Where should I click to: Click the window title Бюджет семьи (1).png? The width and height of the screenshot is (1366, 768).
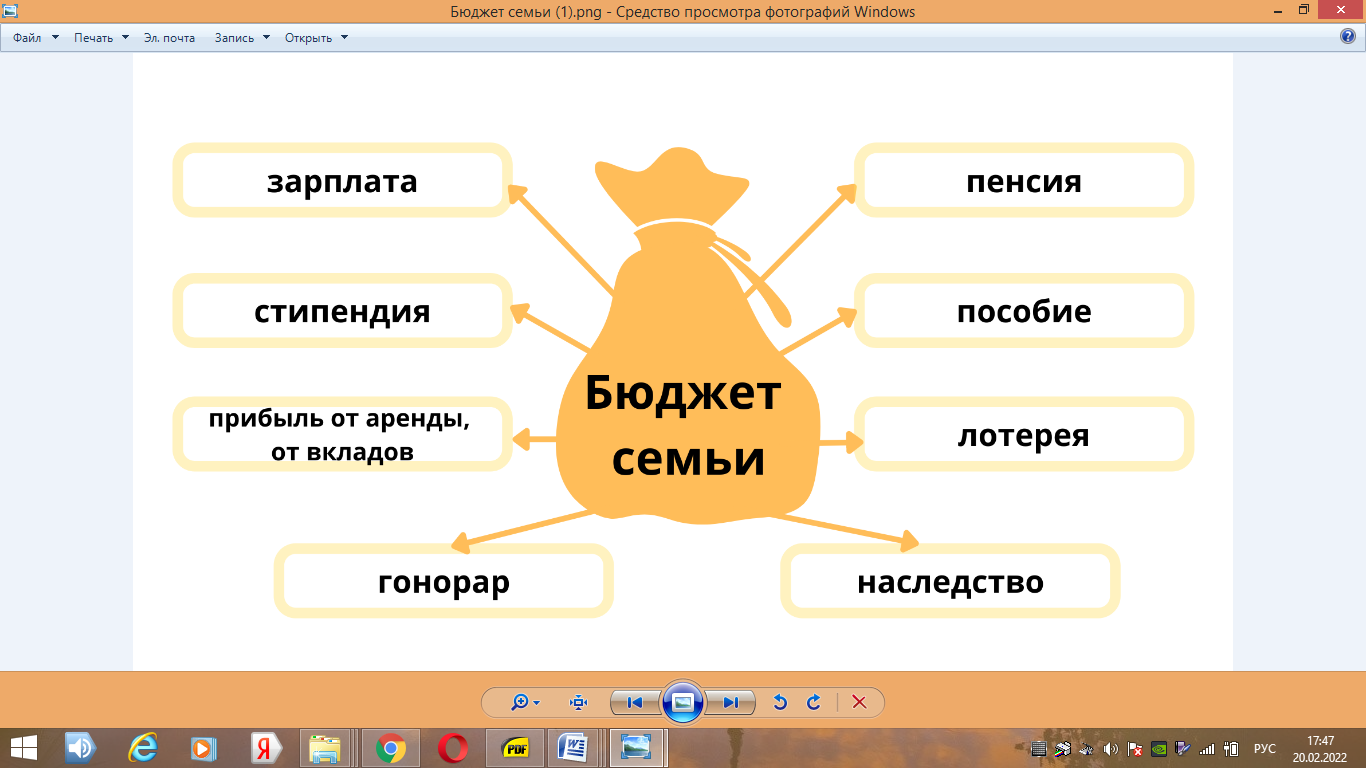point(682,12)
